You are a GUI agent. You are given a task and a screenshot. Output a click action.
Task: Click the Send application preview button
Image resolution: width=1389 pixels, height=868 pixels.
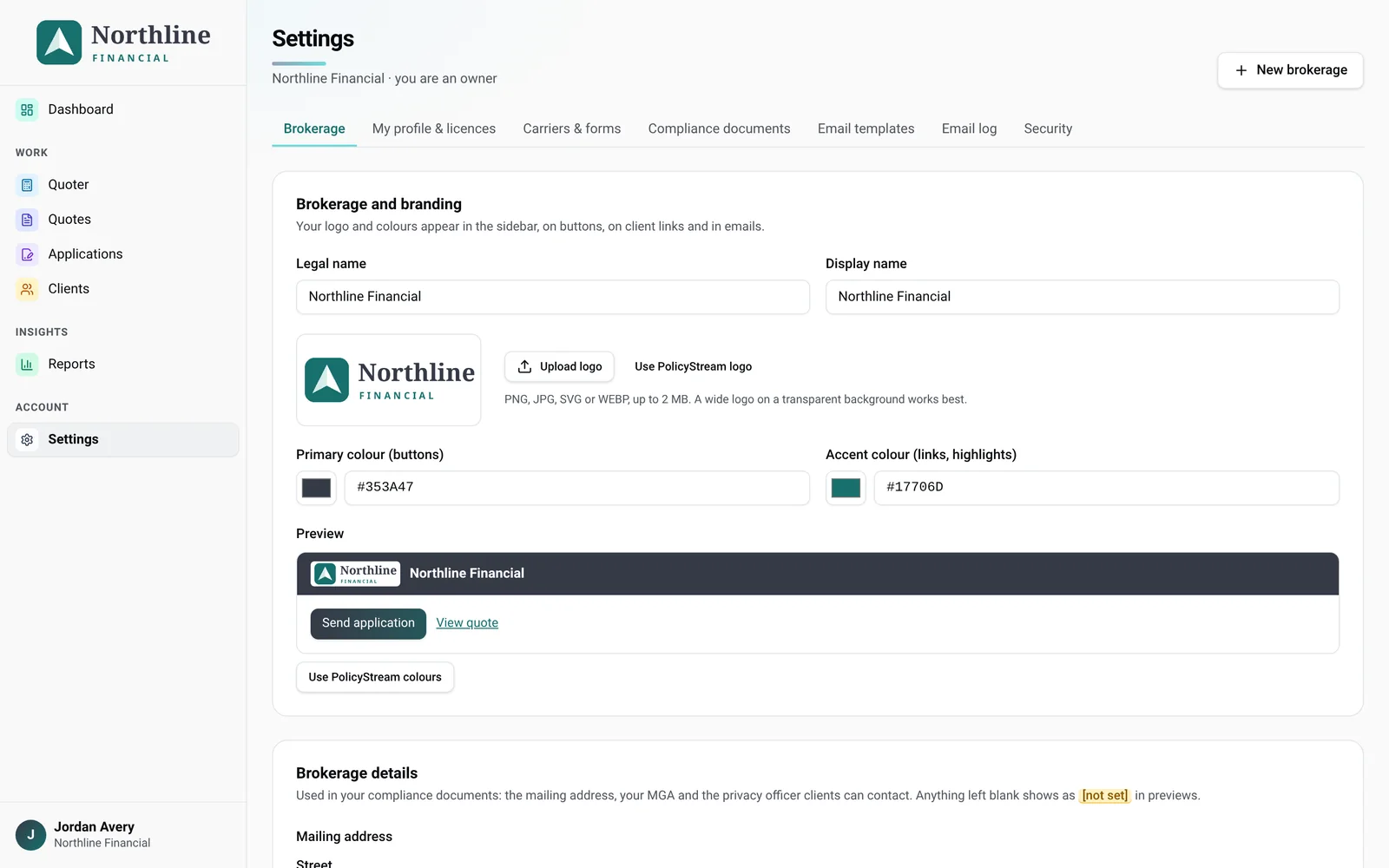368,623
